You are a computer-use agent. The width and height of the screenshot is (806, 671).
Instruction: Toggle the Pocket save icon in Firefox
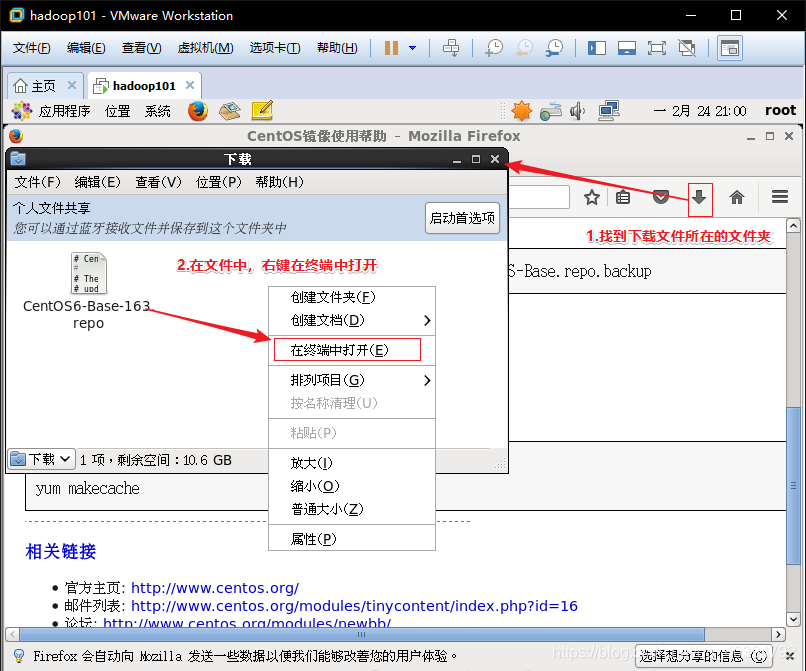coord(661,198)
